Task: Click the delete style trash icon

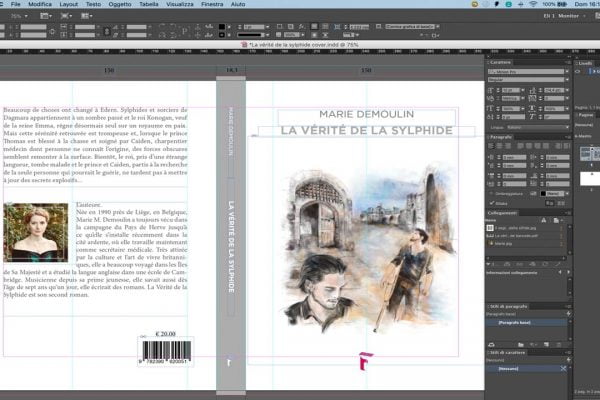Action: (559, 344)
